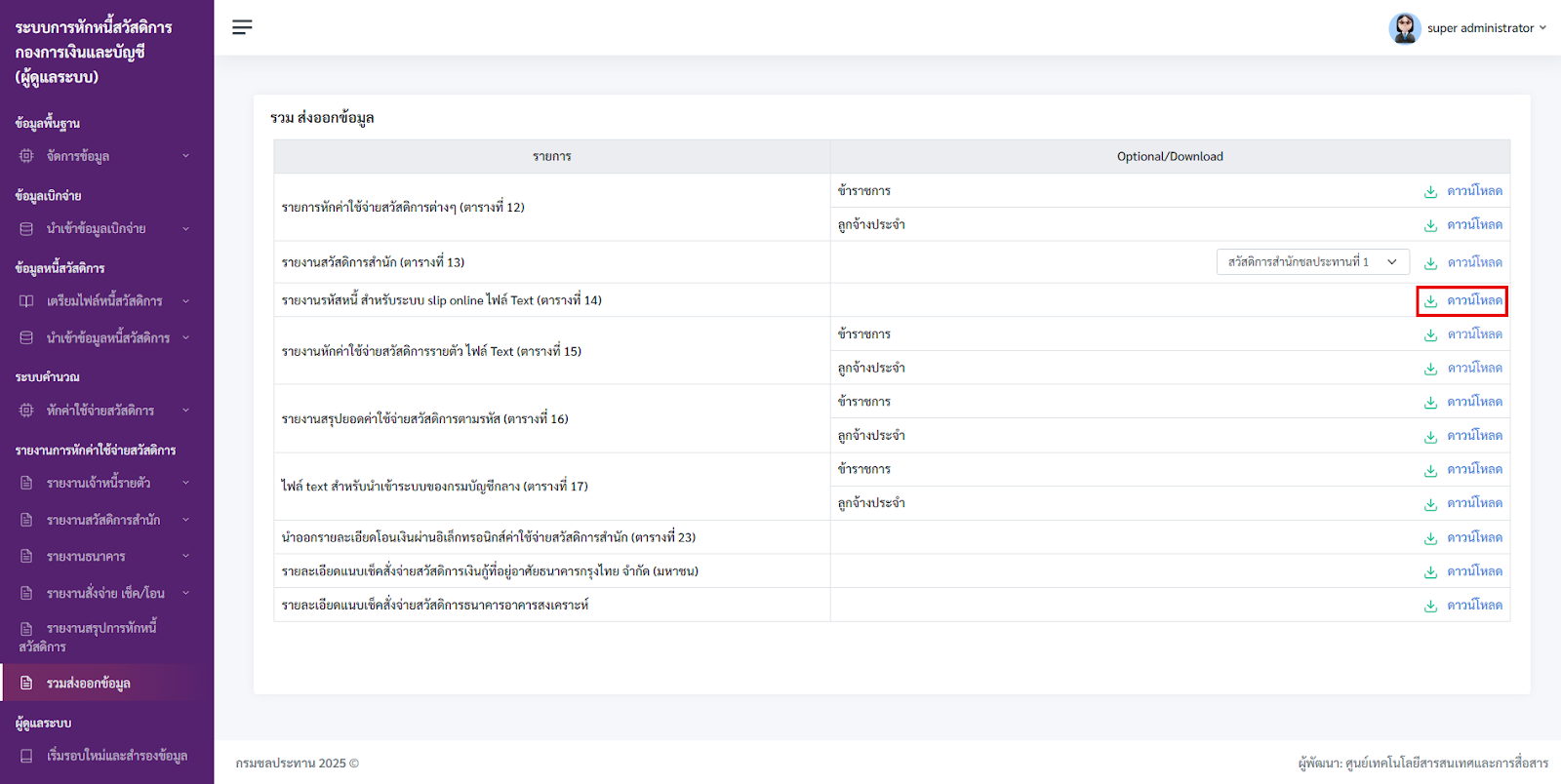Download ตารางที่ 15 ลูกจ้างประจำ file icon
This screenshot has height=784, width=1561.
(1430, 369)
